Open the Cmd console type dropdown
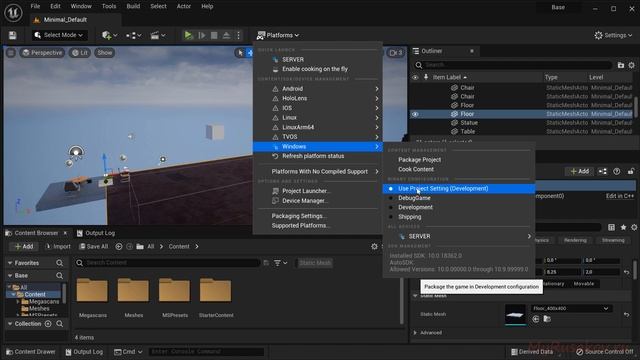 click(x=128, y=351)
